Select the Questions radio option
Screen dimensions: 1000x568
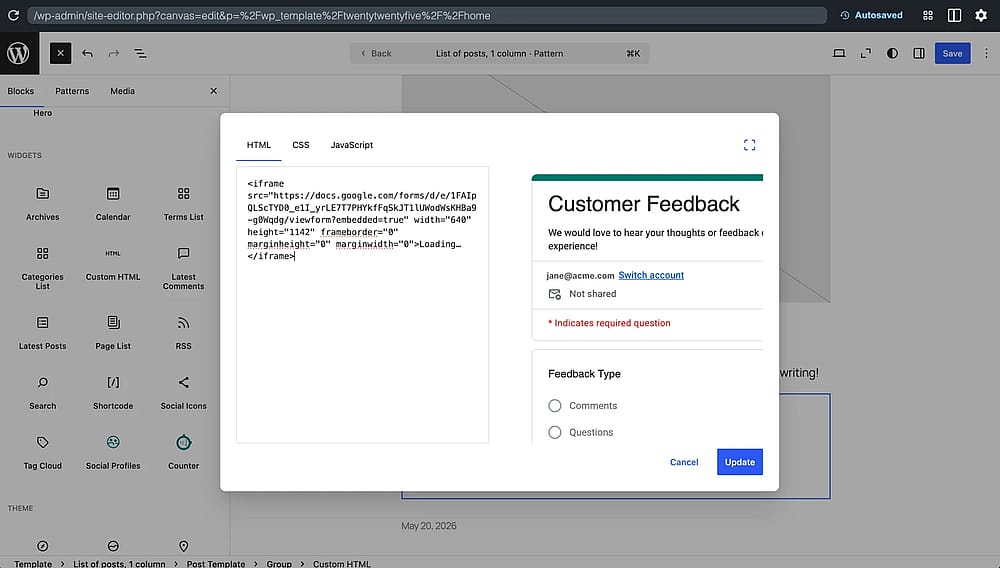[555, 432]
